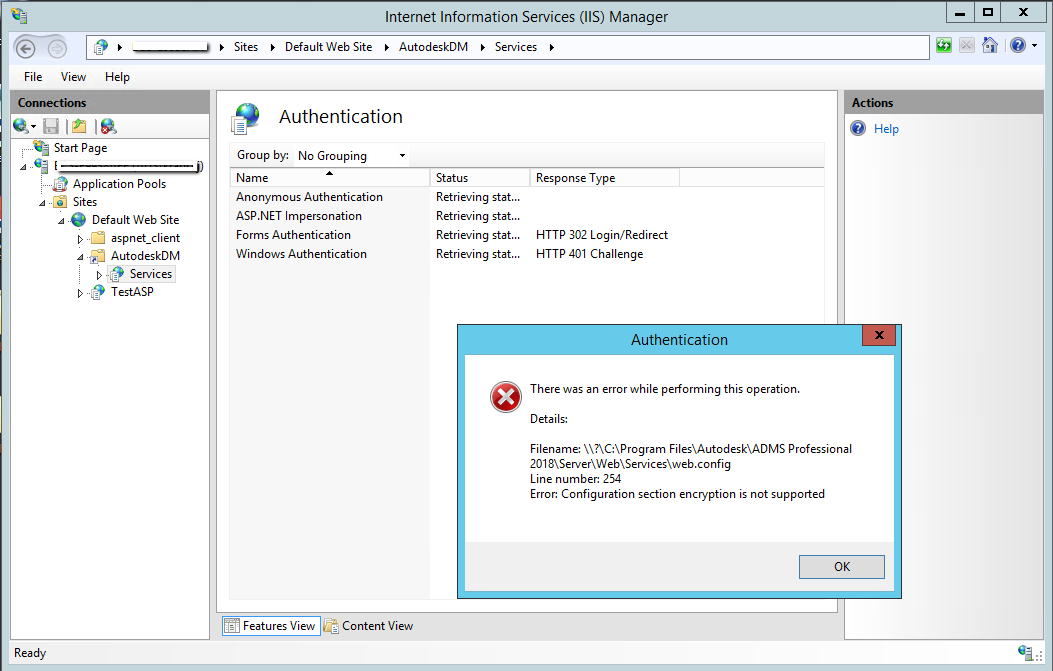Open the View menu
Screen dimensions: 1053x671
(73, 77)
